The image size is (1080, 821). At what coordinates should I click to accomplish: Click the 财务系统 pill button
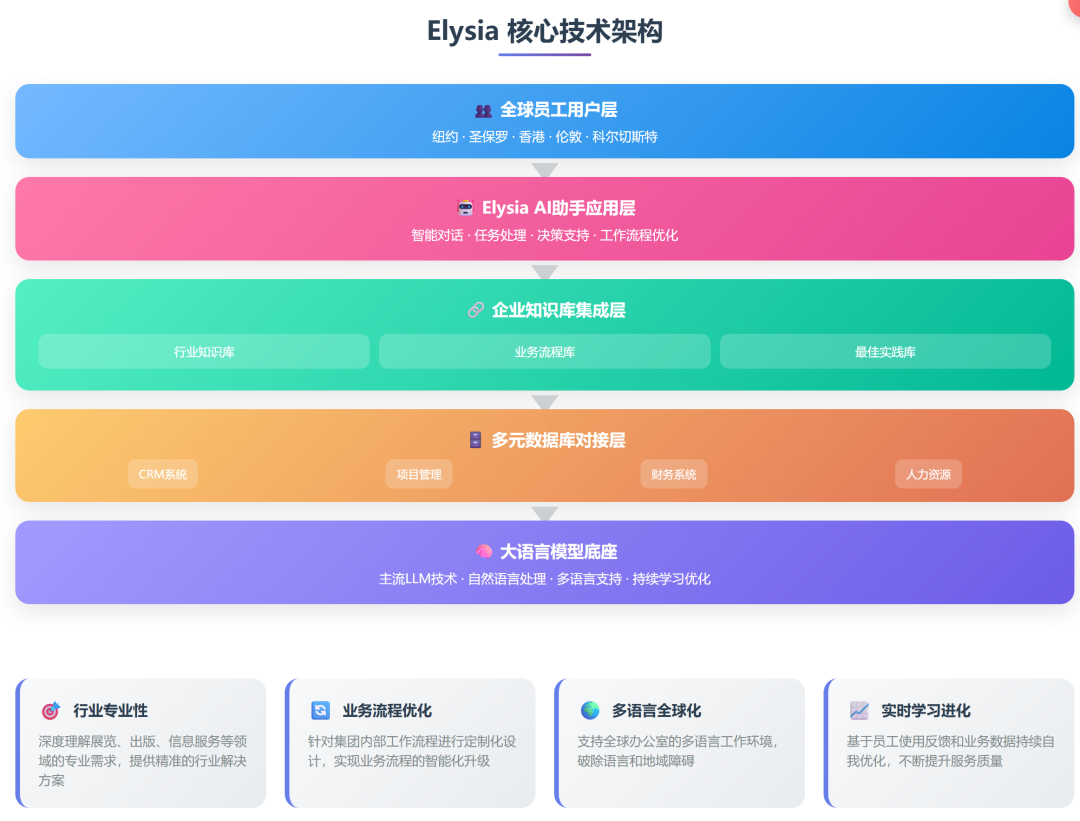coord(674,473)
